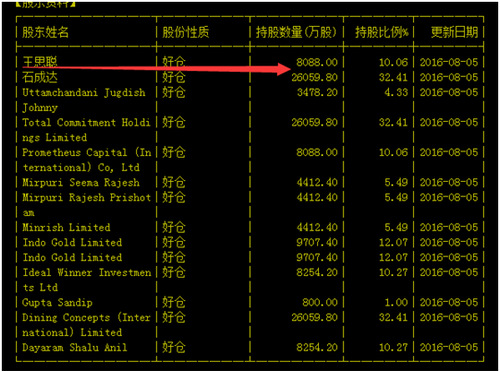Select the Total Commitment Holdings row name

pyautogui.click(x=86, y=130)
